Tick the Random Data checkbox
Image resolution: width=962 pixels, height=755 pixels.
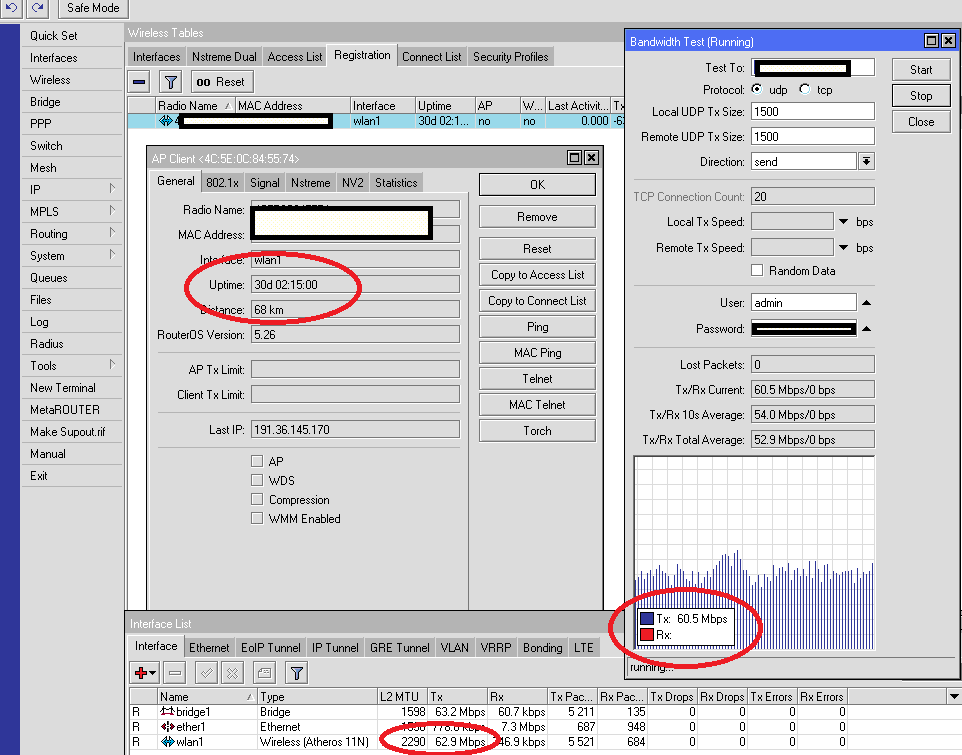758,271
